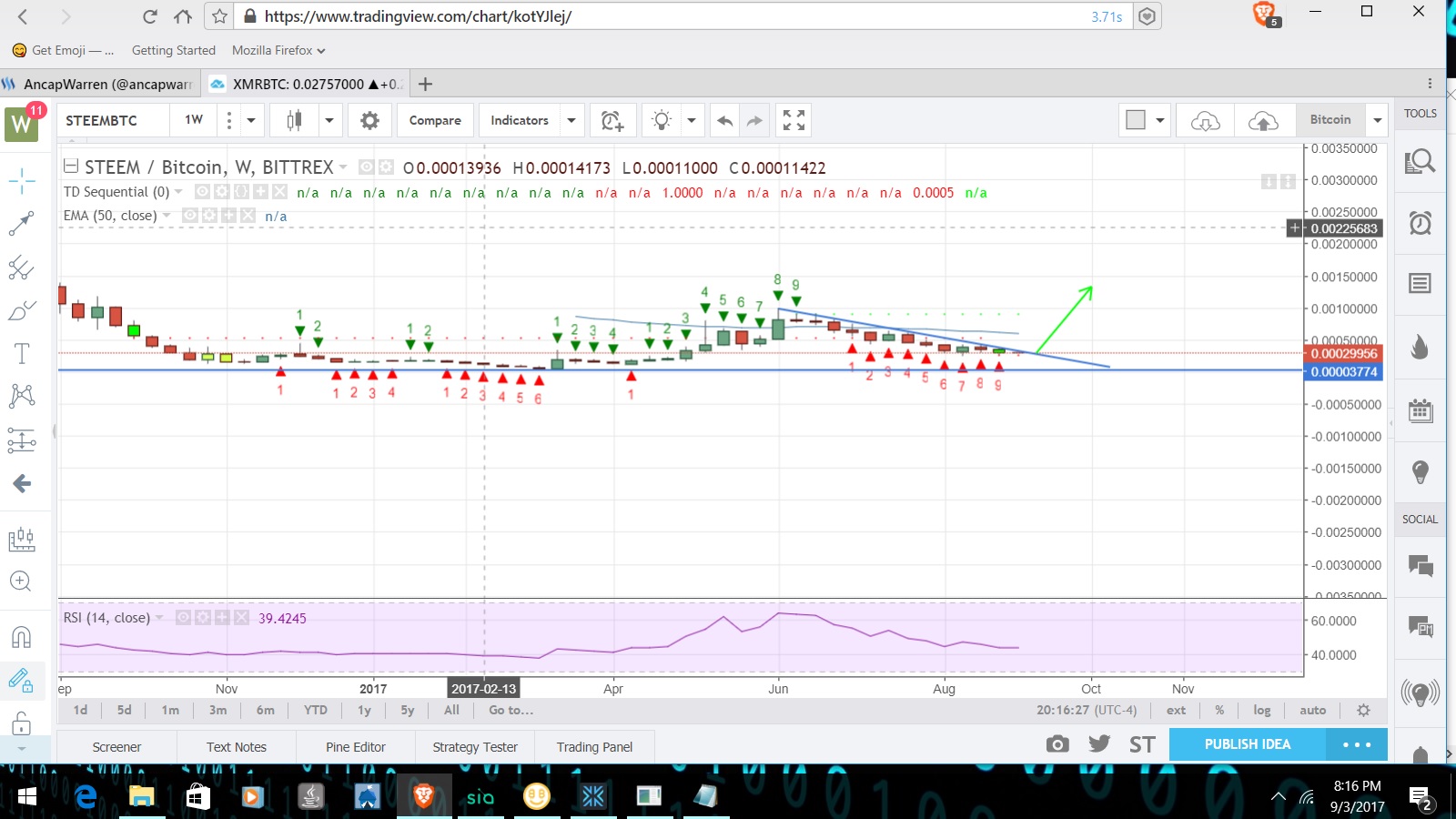The height and width of the screenshot is (819, 1456).
Task: Select the brush drawing tool
Action: click(x=22, y=310)
